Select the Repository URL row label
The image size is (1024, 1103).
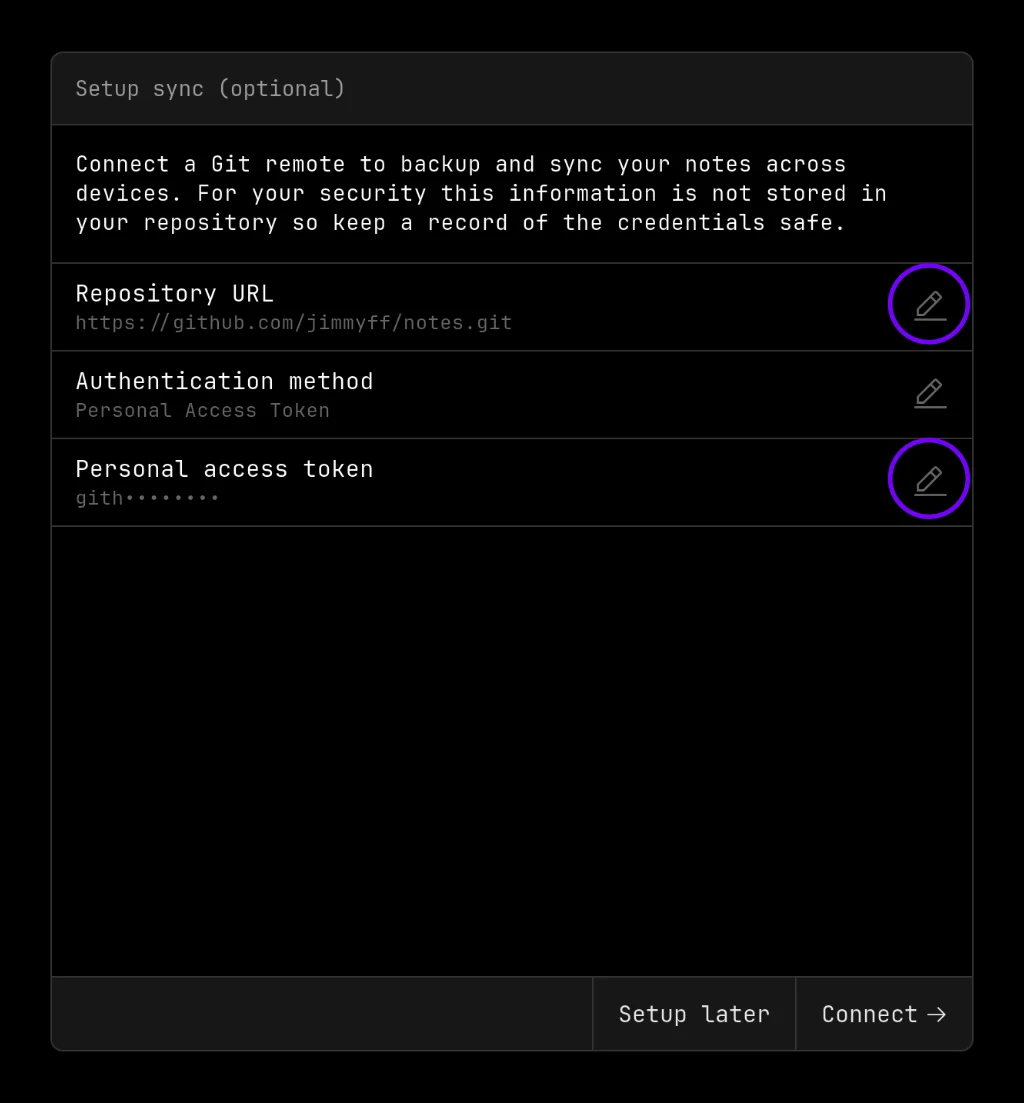pos(174,293)
